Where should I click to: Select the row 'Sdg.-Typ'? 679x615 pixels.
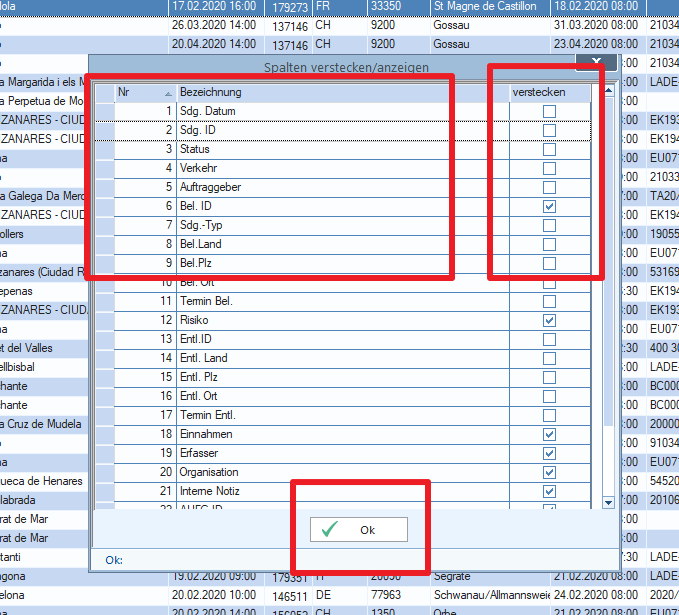(343, 225)
